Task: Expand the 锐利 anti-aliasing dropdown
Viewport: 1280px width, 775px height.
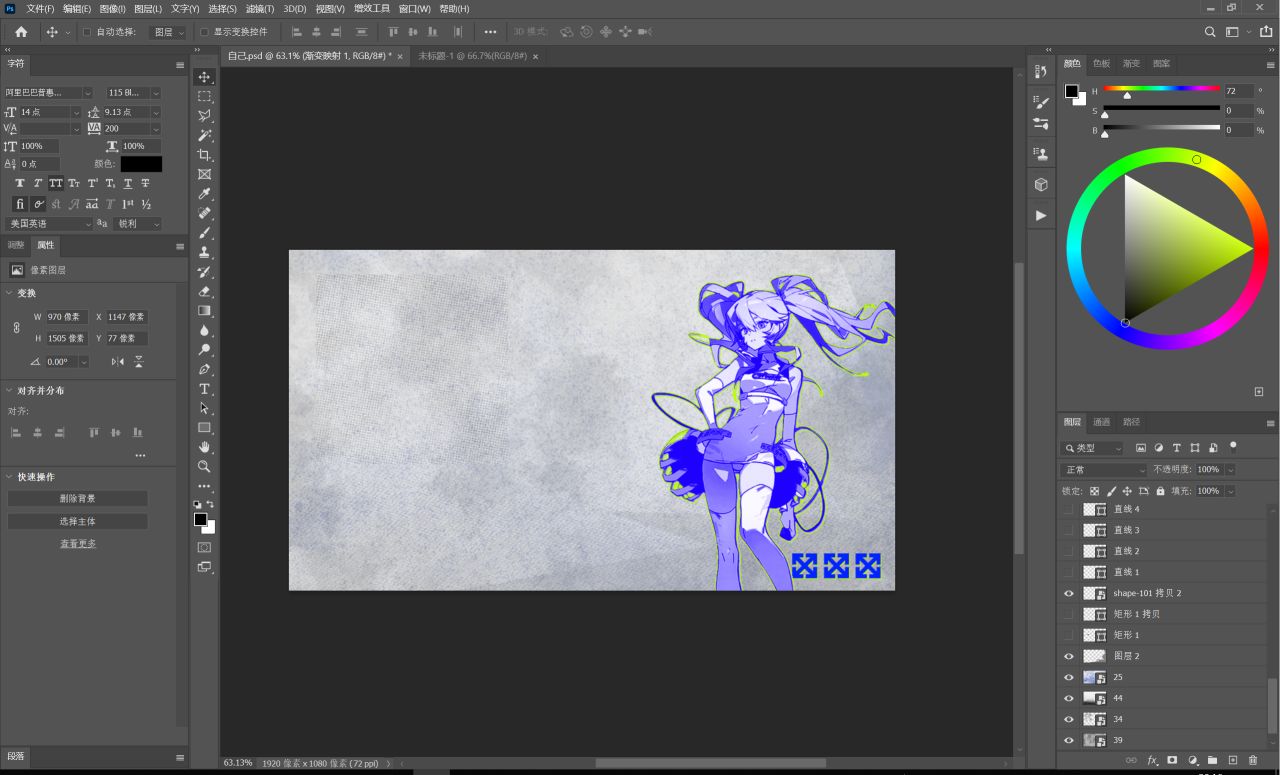Action: point(136,224)
